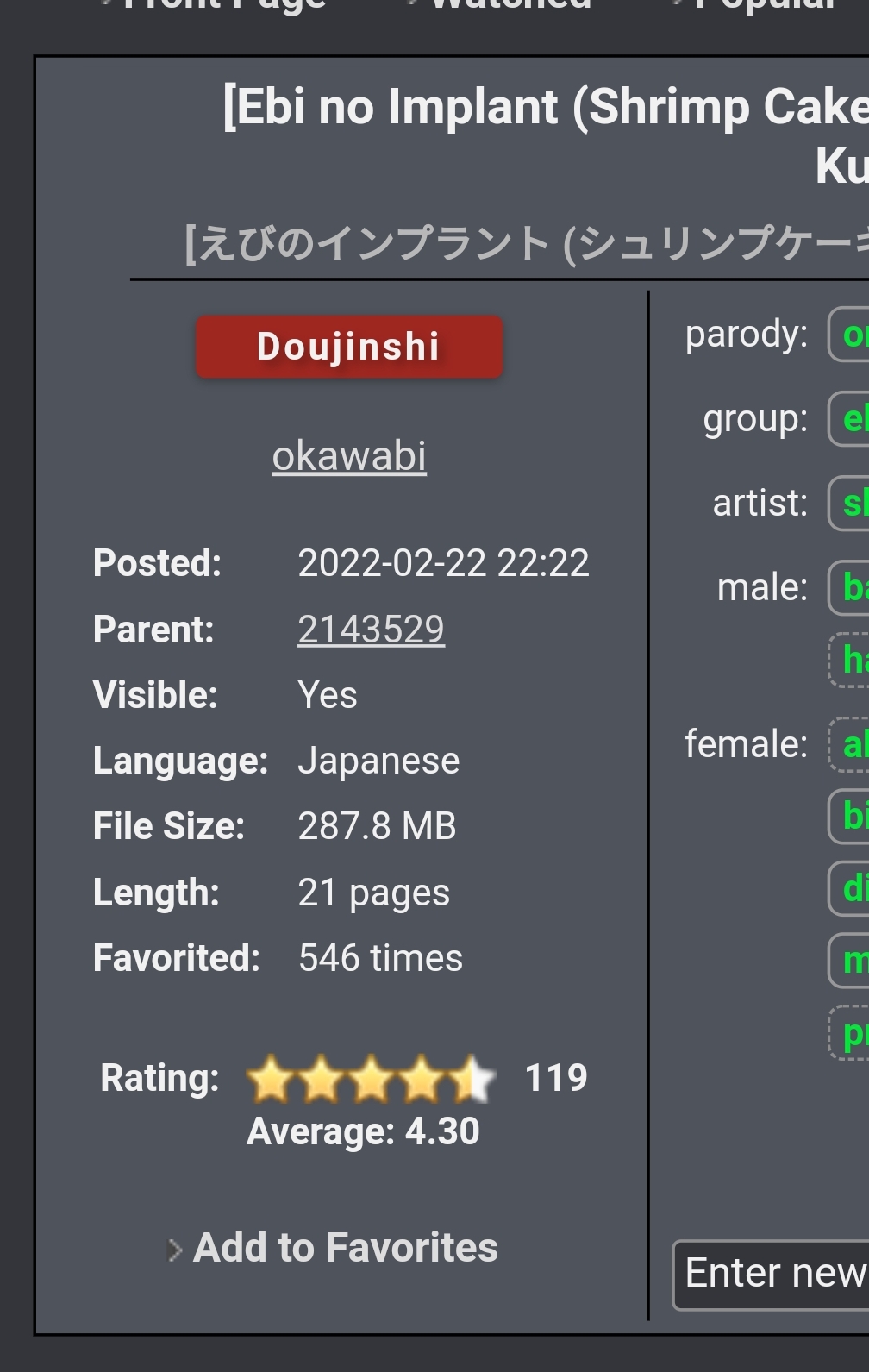Click the arrow icon beside Add to Favorites
The height and width of the screenshot is (1372, 869).
tap(174, 1250)
